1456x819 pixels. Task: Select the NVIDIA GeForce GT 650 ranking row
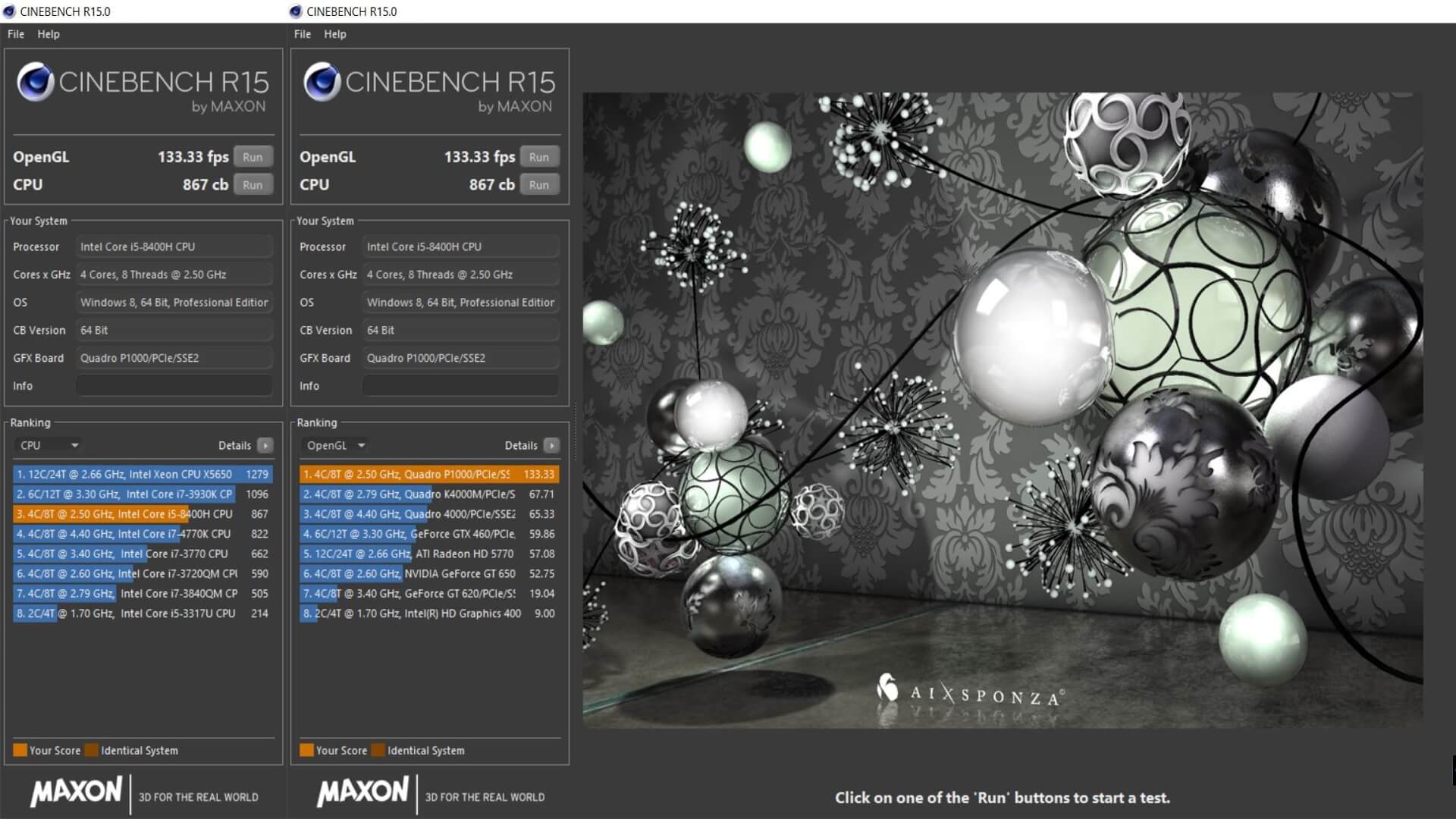(x=429, y=573)
